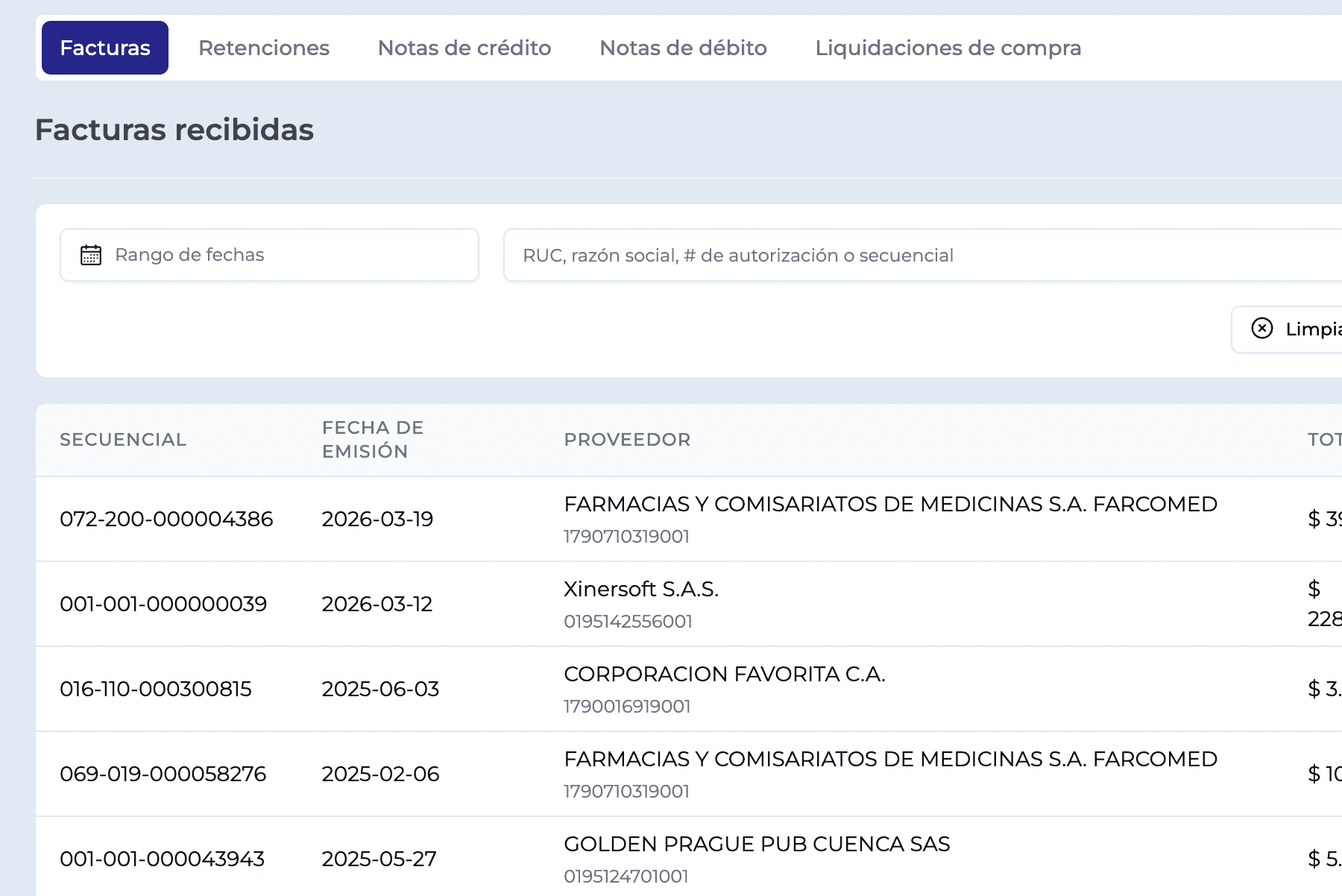Click the circled X icon on Limpiar button
The height and width of the screenshot is (896, 1342).
point(1262,329)
